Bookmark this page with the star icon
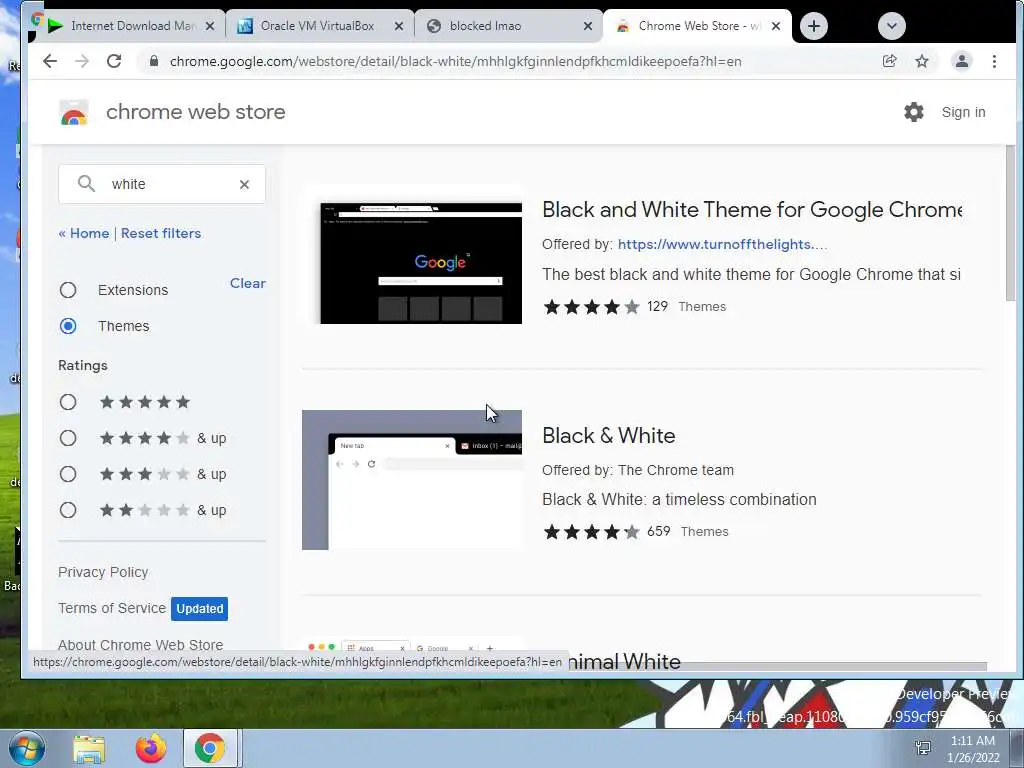The image size is (1024, 768). coord(921,61)
